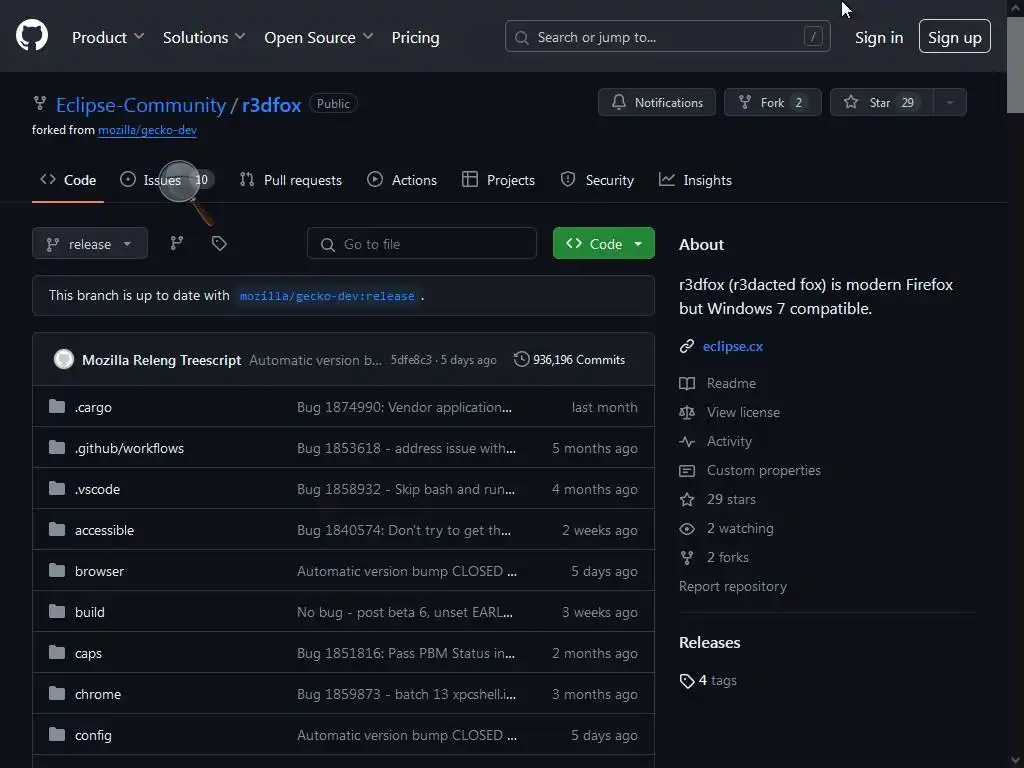Image resolution: width=1024 pixels, height=768 pixels.
Task: Open the mozilla/gecko-dev forked-from link
Action: [147, 130]
